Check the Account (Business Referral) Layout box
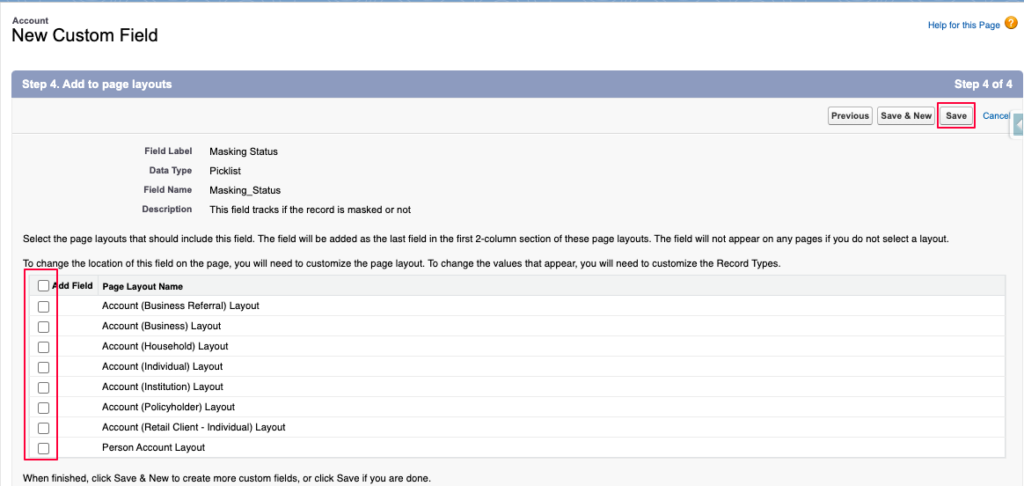Viewport: 1024px width, 486px height. (x=43, y=306)
